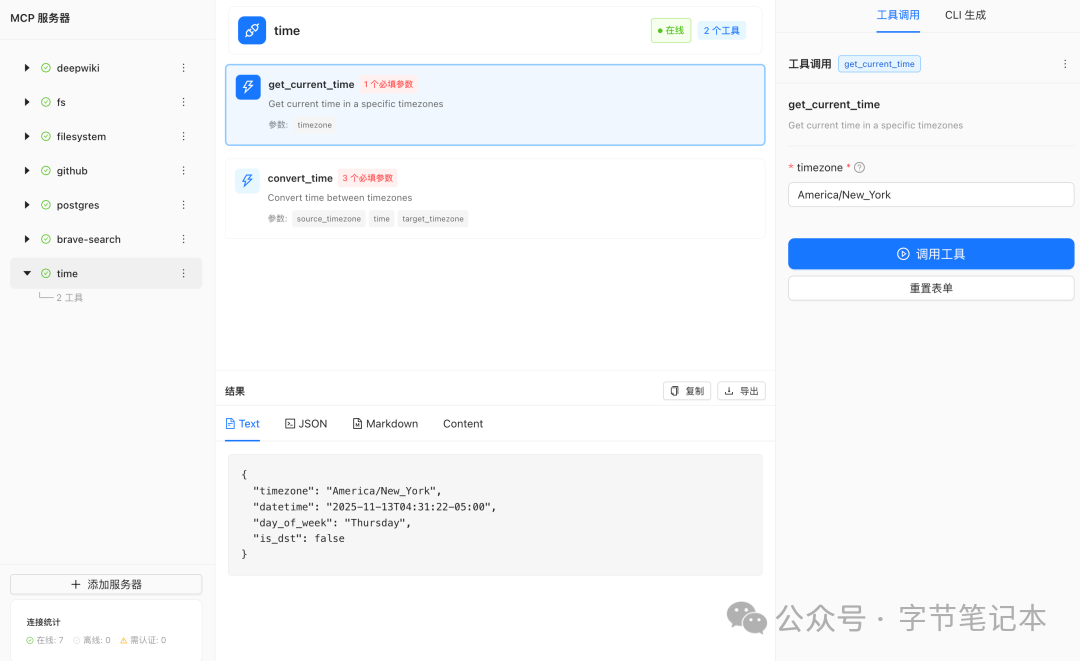Click the target_timezone parameter tag
The image size is (1080, 661).
433,219
